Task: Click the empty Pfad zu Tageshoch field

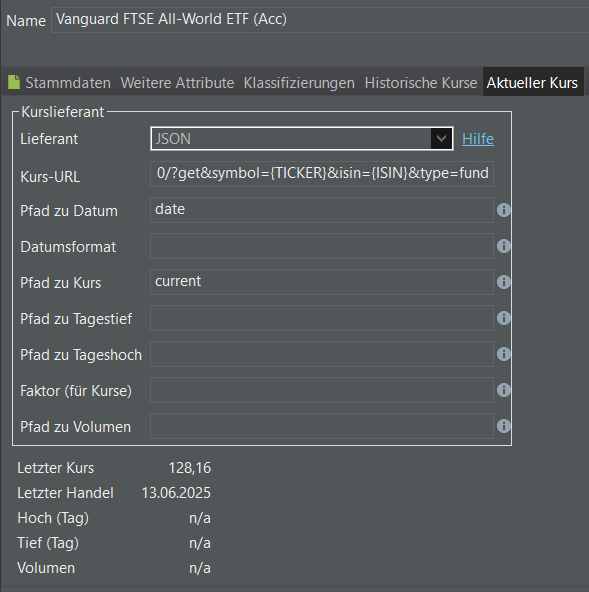Action: [x=322, y=354]
